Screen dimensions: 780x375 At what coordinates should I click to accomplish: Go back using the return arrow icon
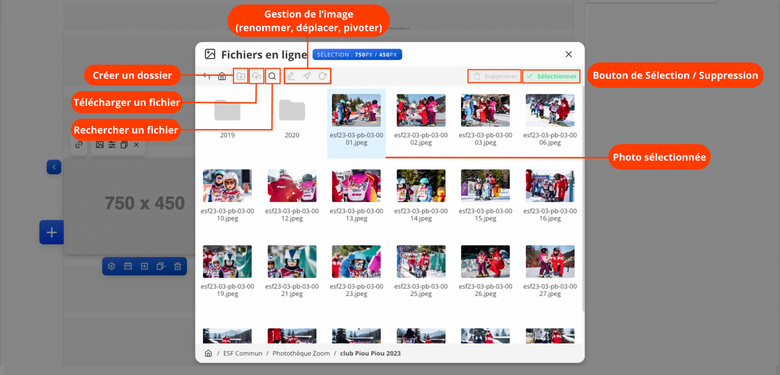pos(207,76)
